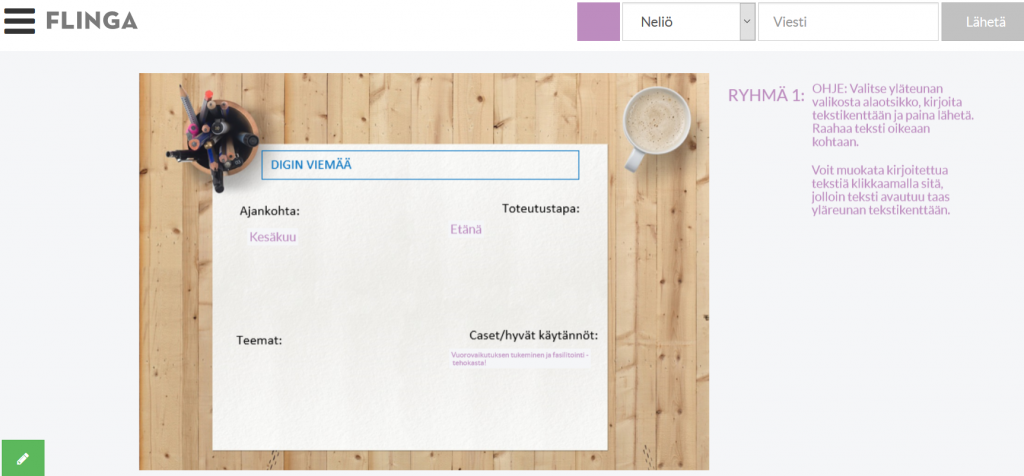Click the Ajankohta heading
Viewport: 1024px width, 476px height.
[x=269, y=211]
